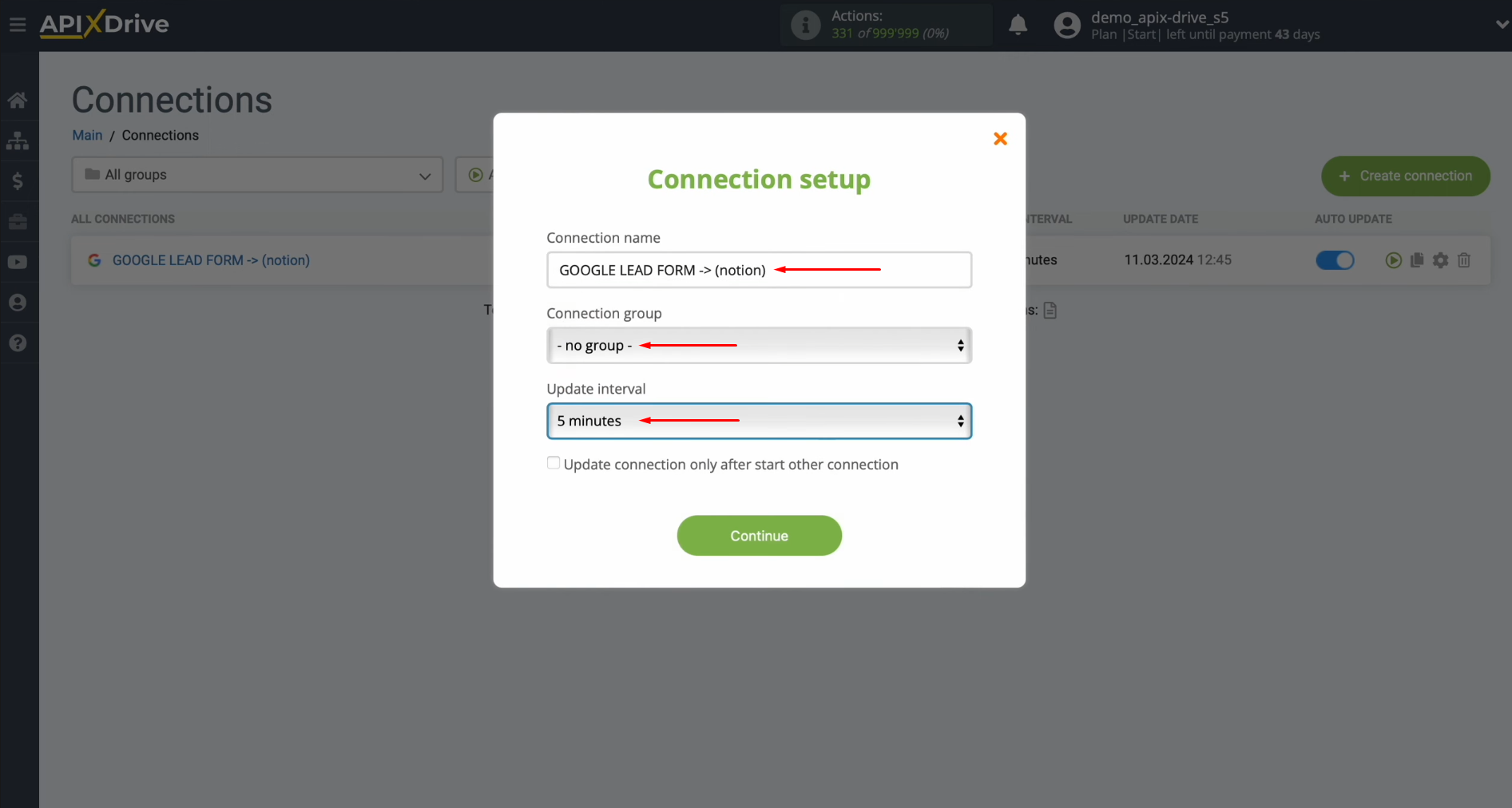This screenshot has height=808, width=1512.
Task: Edit the Connection name input field
Action: (758, 270)
